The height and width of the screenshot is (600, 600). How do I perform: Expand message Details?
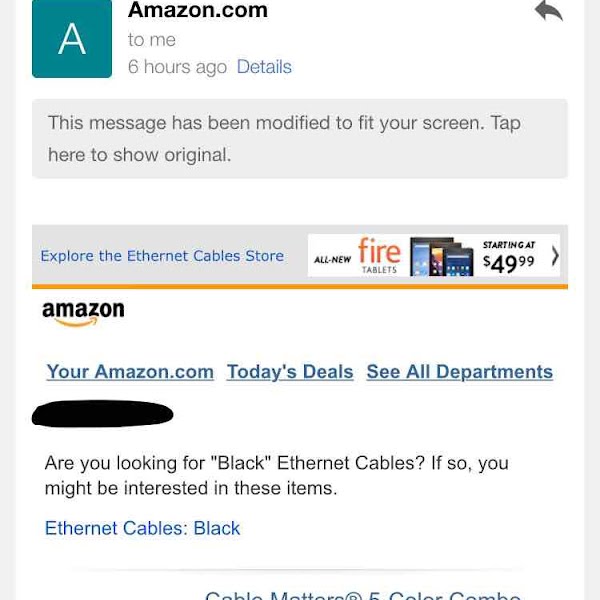pyautogui.click(x=264, y=67)
